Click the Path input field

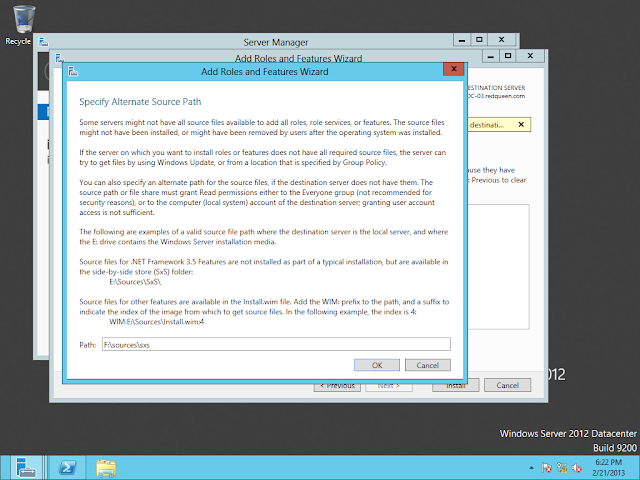[x=276, y=344]
